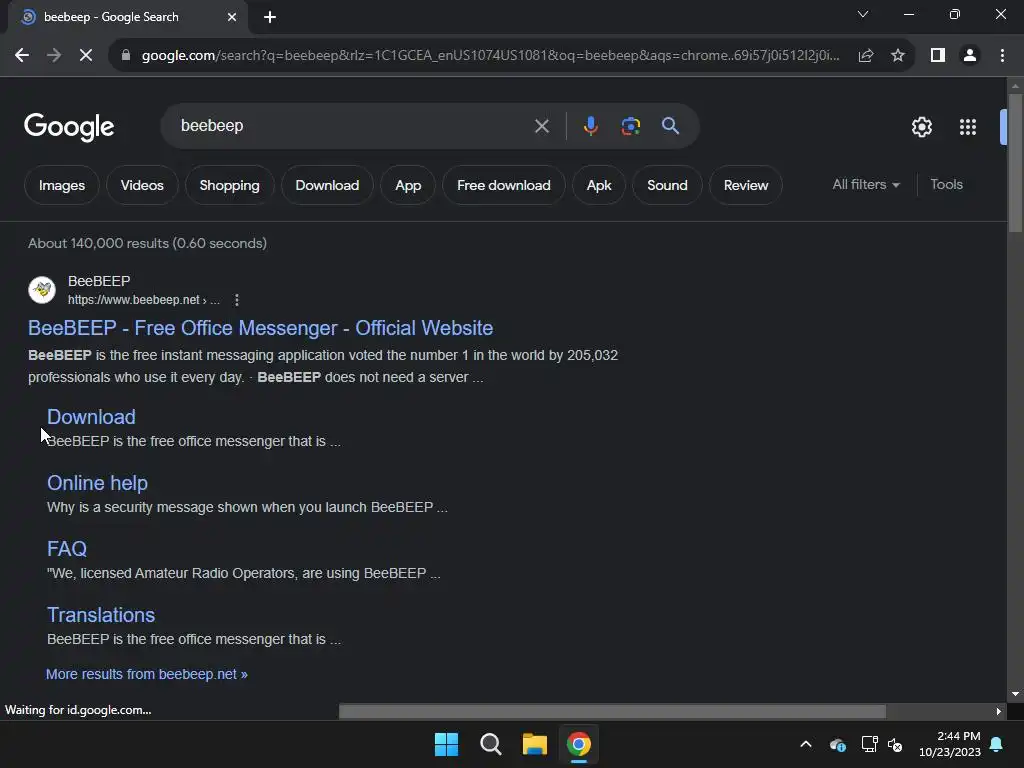
Task: Filter results by Shopping
Action: coord(229,185)
